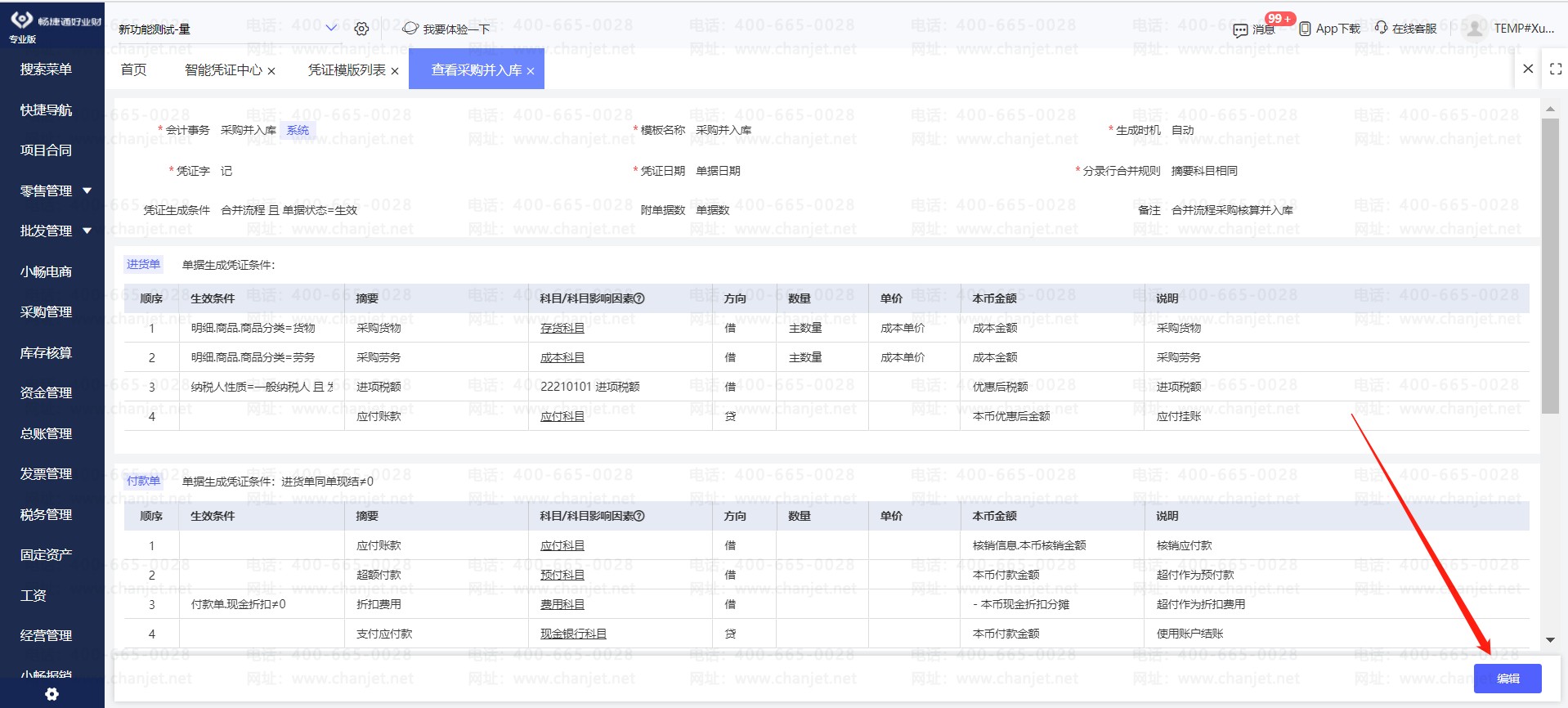Switch to the 首页 tab
The image size is (1568, 708).
(133, 70)
